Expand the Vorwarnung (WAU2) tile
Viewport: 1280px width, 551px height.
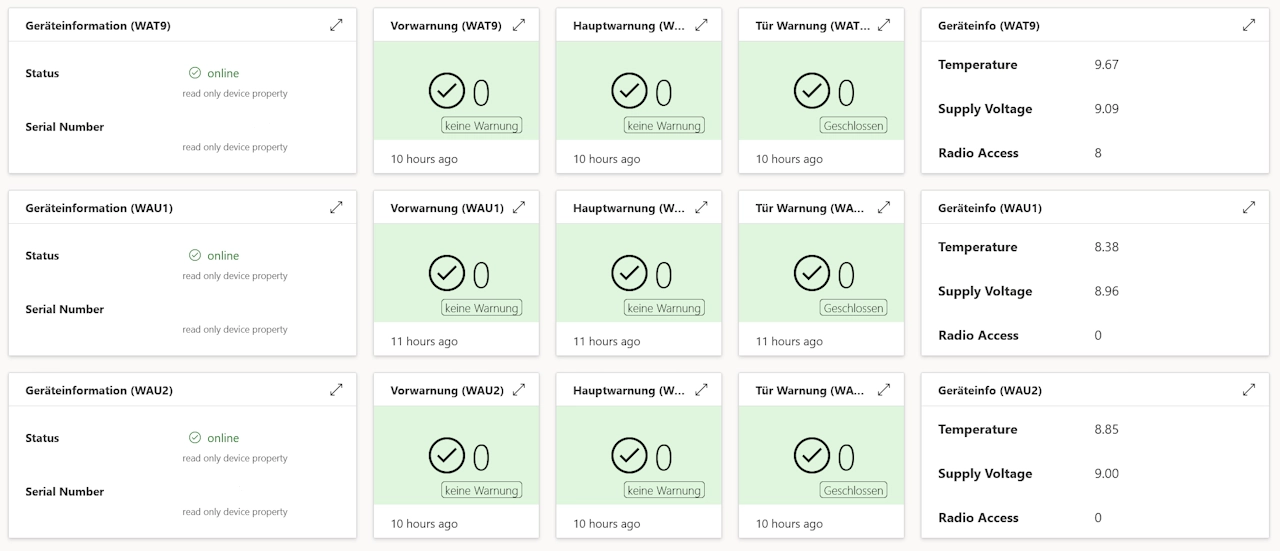[x=519, y=390]
